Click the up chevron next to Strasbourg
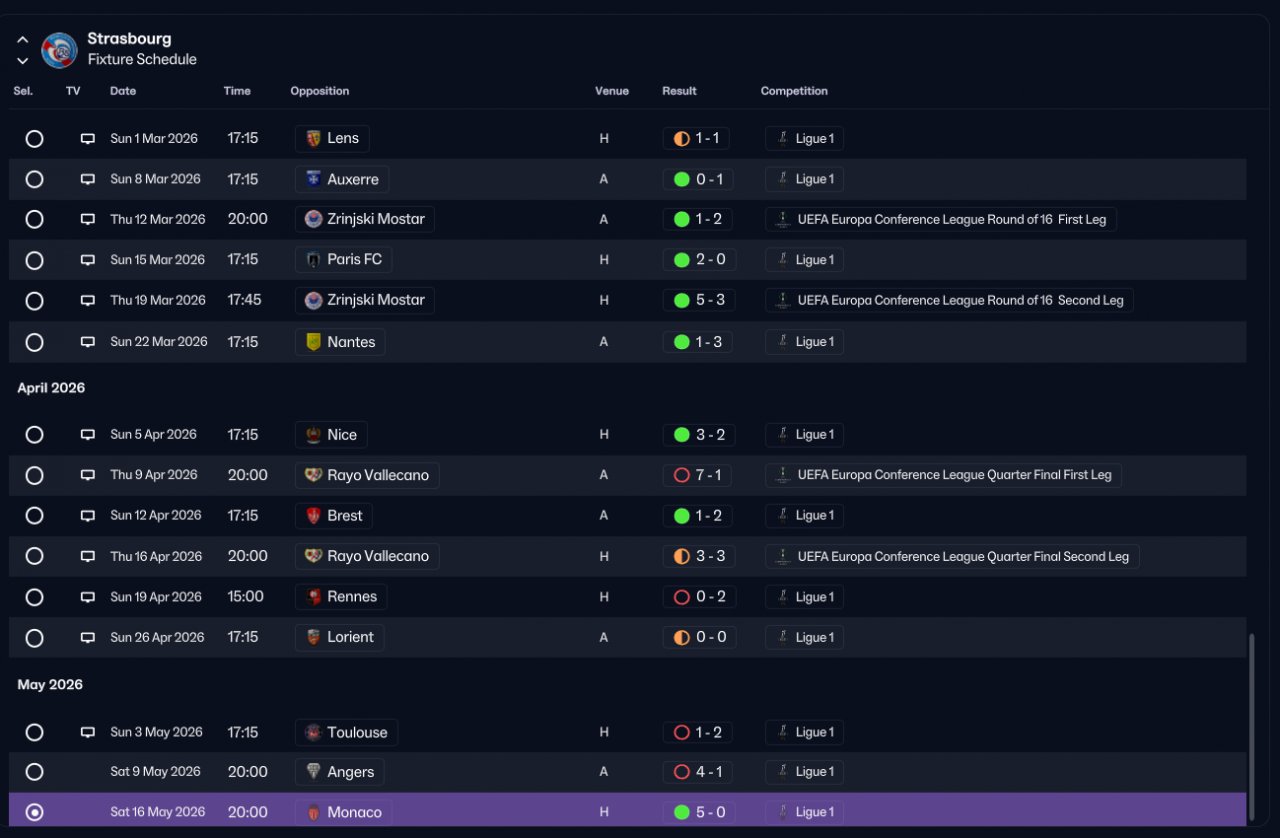1280x838 pixels. tap(22, 40)
